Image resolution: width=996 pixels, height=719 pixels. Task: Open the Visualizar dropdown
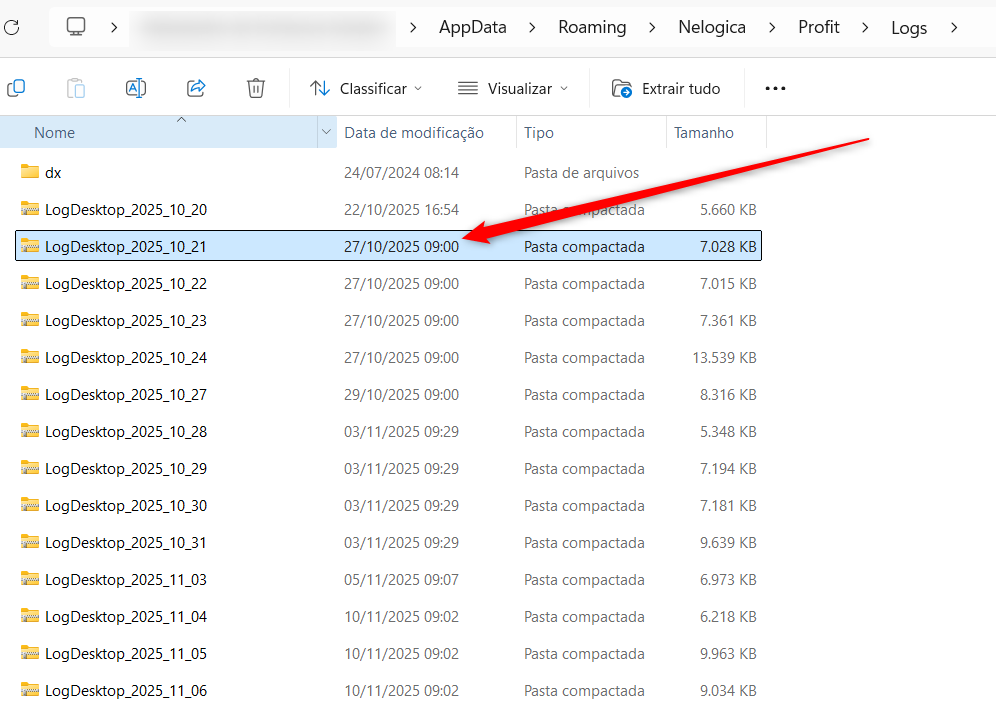tap(513, 88)
